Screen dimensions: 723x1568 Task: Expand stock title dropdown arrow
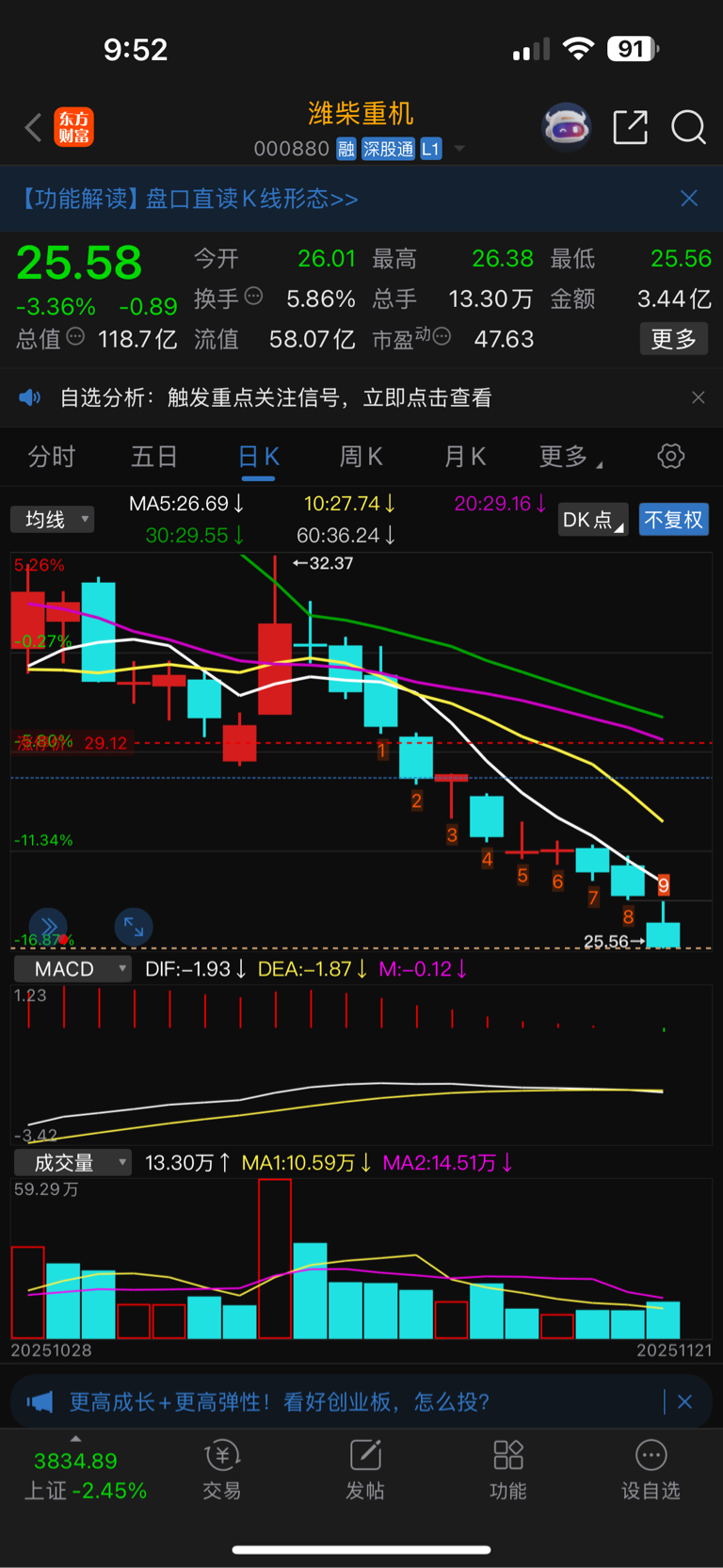pyautogui.click(x=459, y=149)
